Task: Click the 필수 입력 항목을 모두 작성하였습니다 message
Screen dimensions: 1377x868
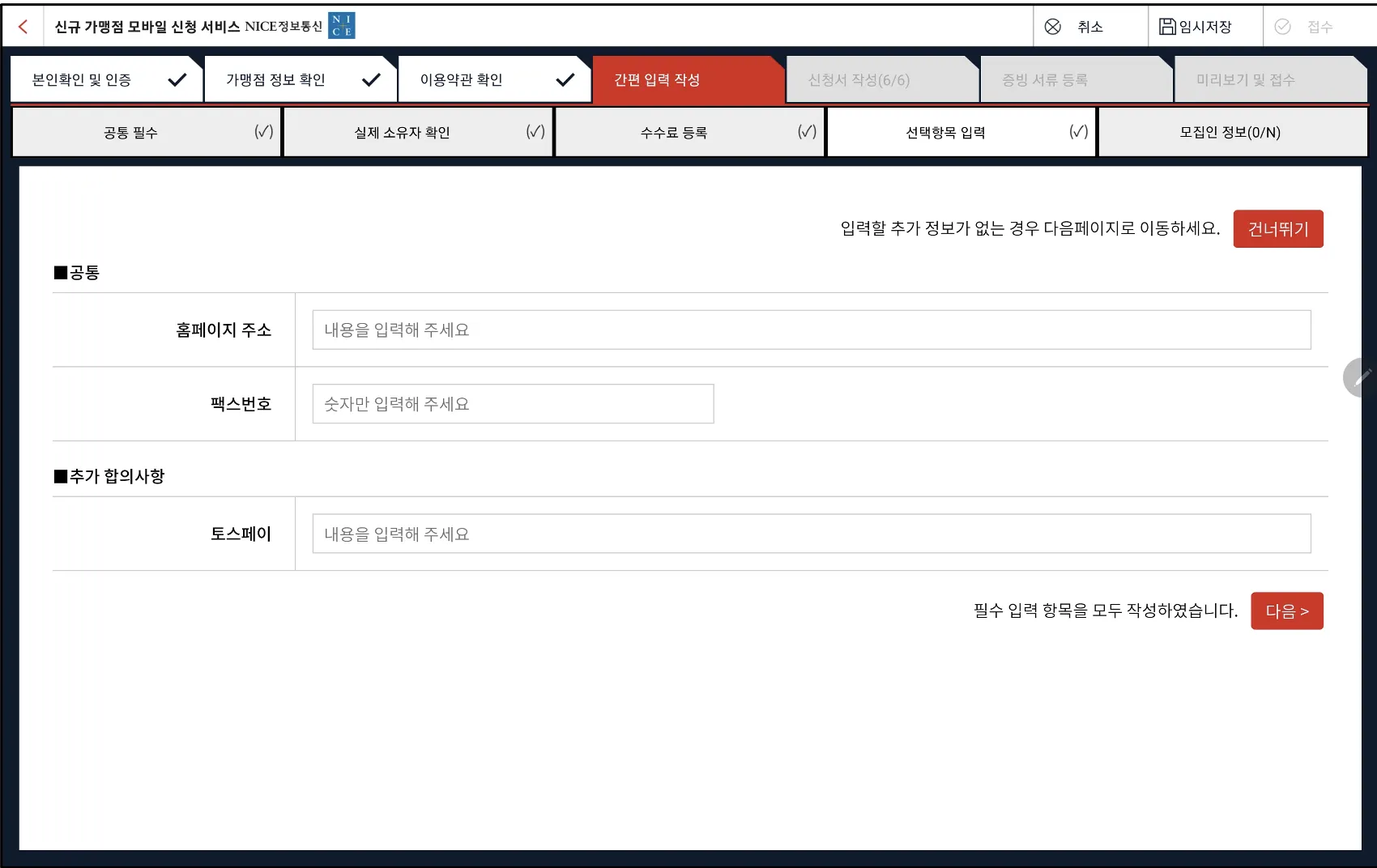Action: click(x=1106, y=611)
